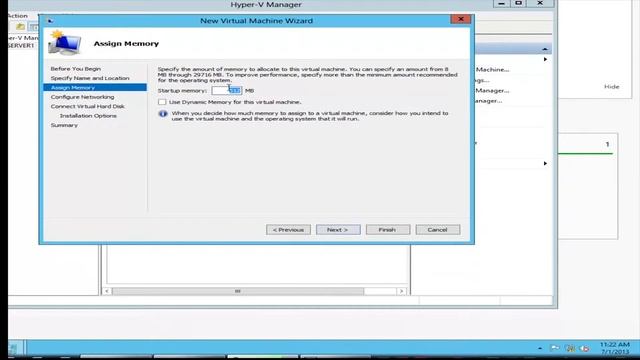
Task: Click the volume tray icon
Action: click(x=584, y=348)
